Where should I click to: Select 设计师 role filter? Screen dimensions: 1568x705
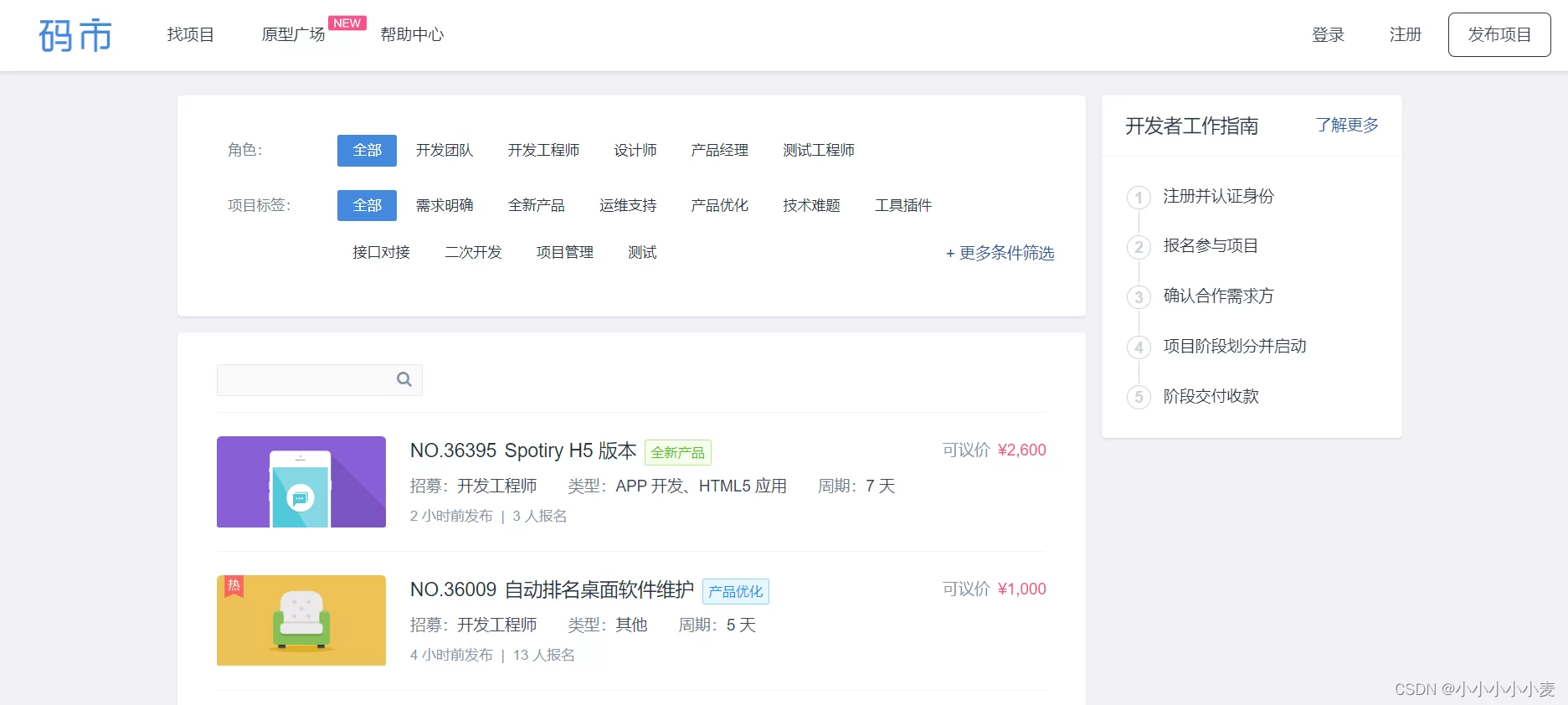(635, 151)
